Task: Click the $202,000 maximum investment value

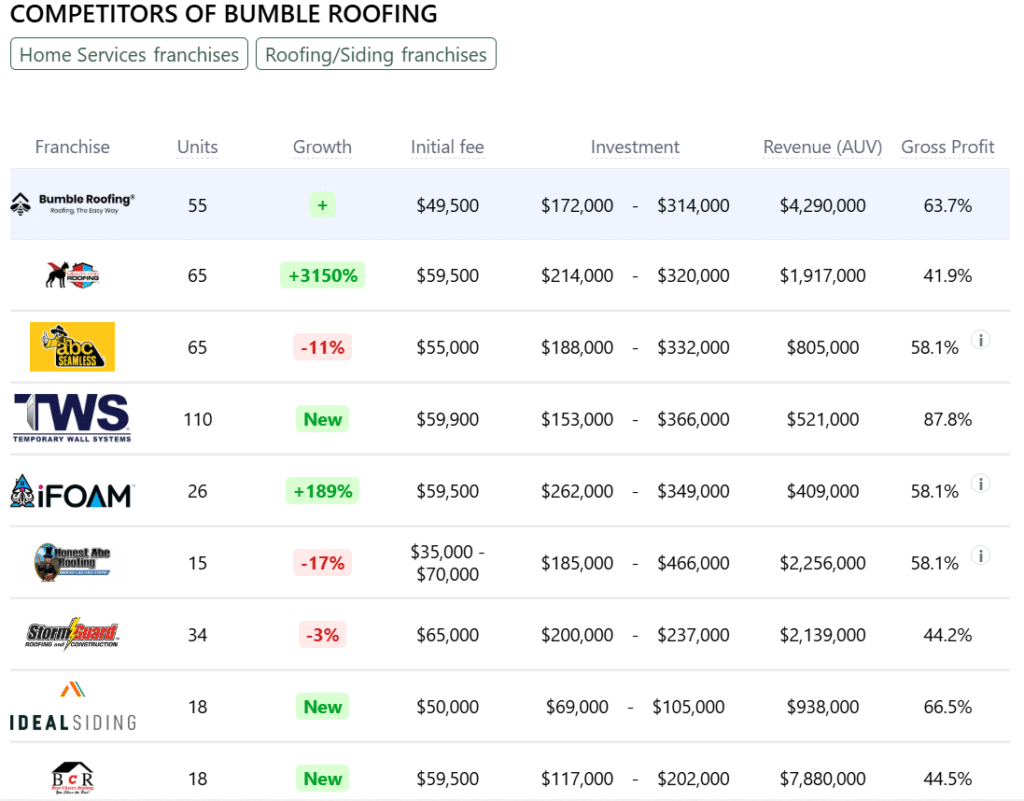Action: point(693,778)
